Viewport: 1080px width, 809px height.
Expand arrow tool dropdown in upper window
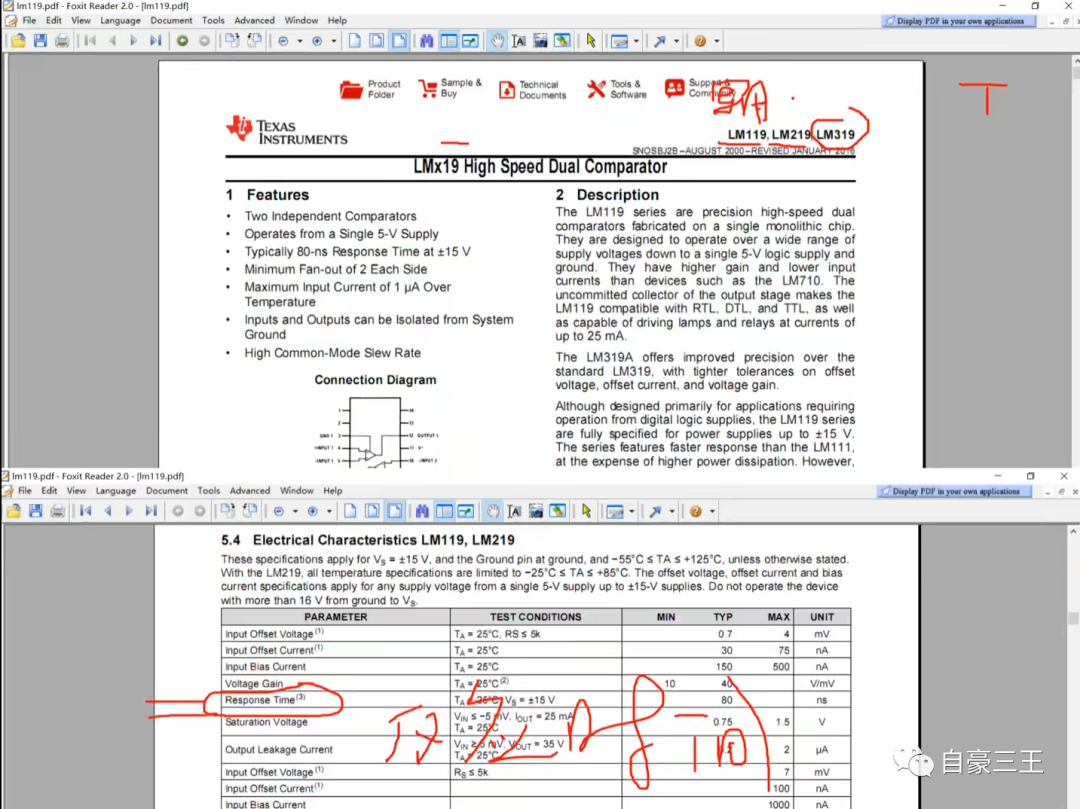(x=676, y=41)
